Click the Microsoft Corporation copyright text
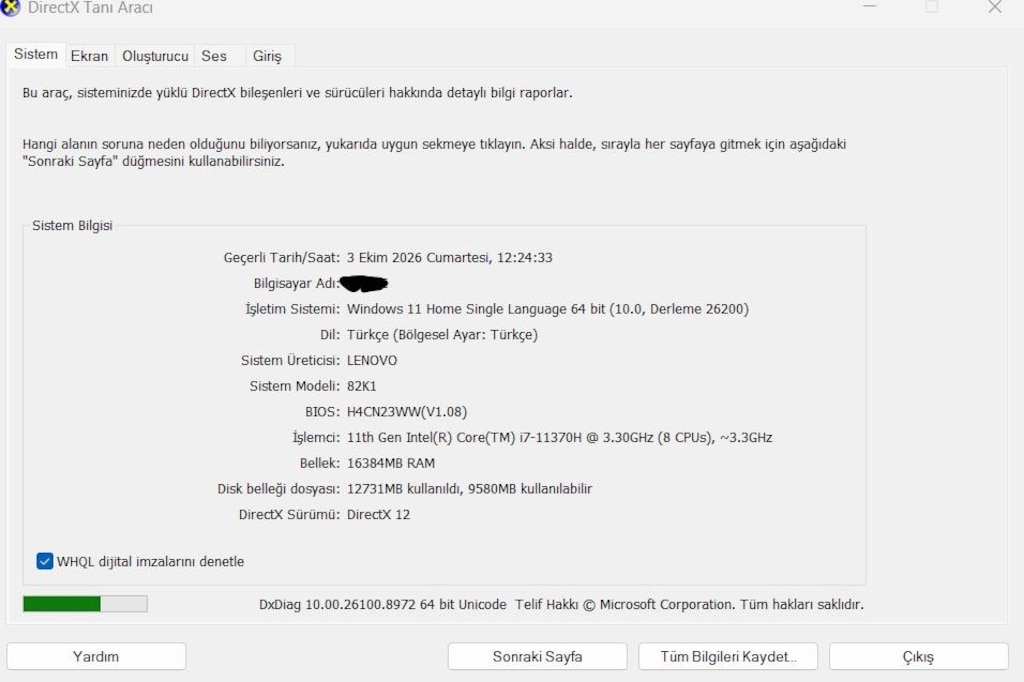Screen dimensions: 1024x682 click(x=689, y=604)
